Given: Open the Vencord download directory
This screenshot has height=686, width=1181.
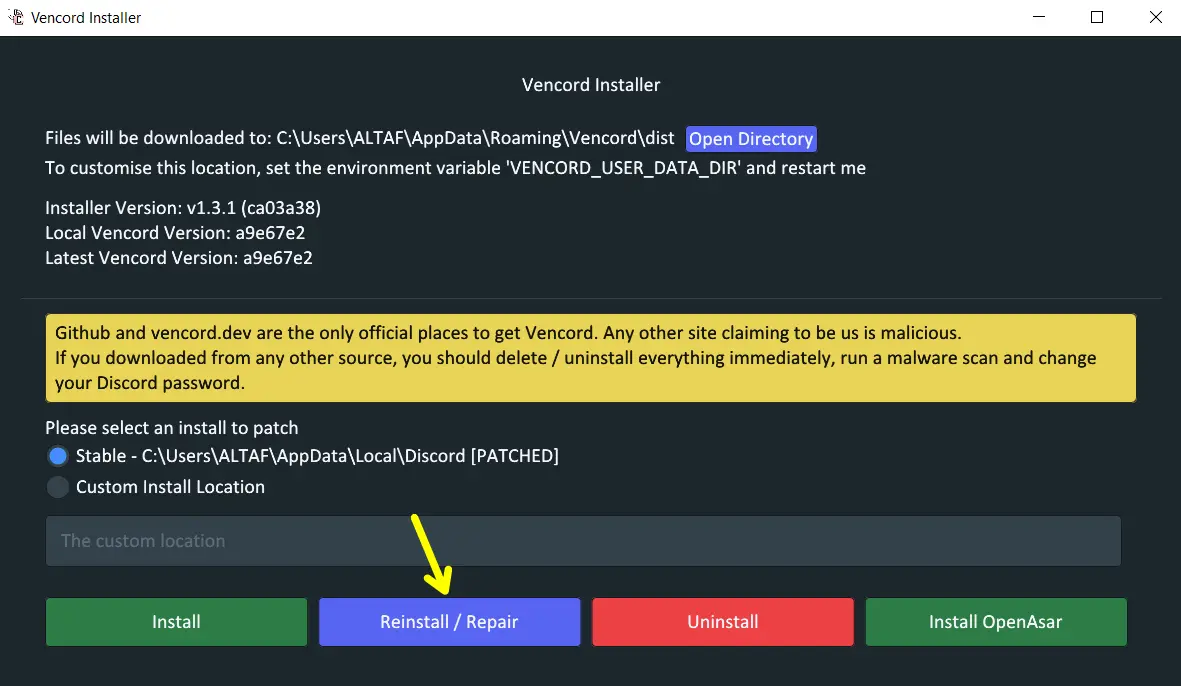Looking at the screenshot, I should (x=751, y=139).
